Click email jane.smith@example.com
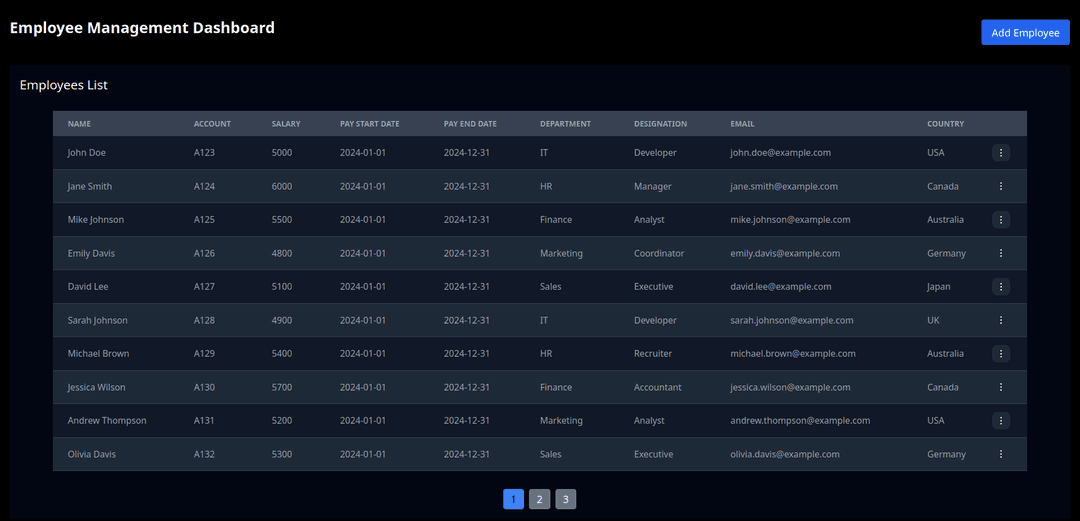This screenshot has width=1080, height=521. [784, 186]
